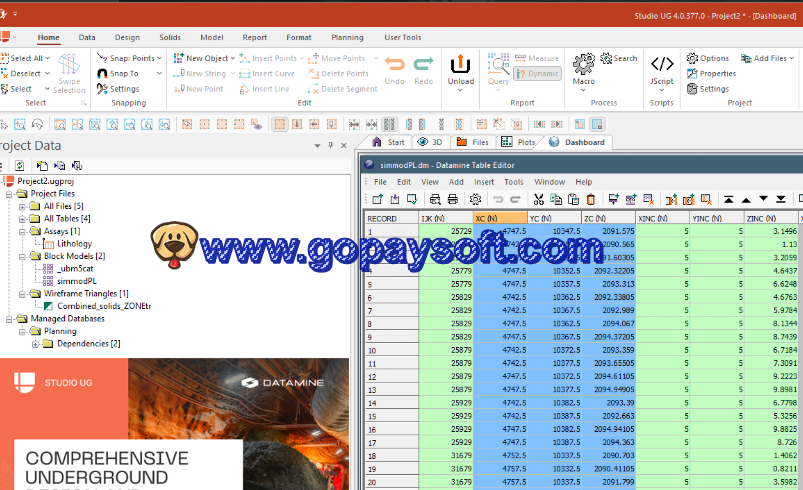The image size is (803, 490).
Task: Collapse the Block Models tree node
Action: click(22, 256)
